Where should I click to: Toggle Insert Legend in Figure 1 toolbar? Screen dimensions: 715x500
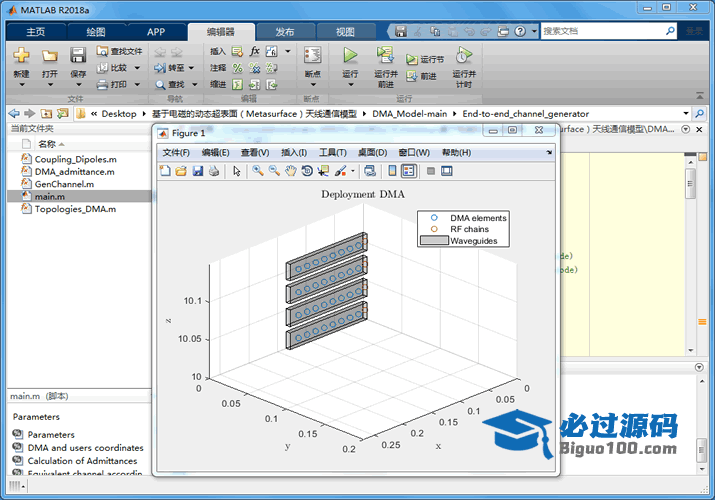click(x=409, y=171)
